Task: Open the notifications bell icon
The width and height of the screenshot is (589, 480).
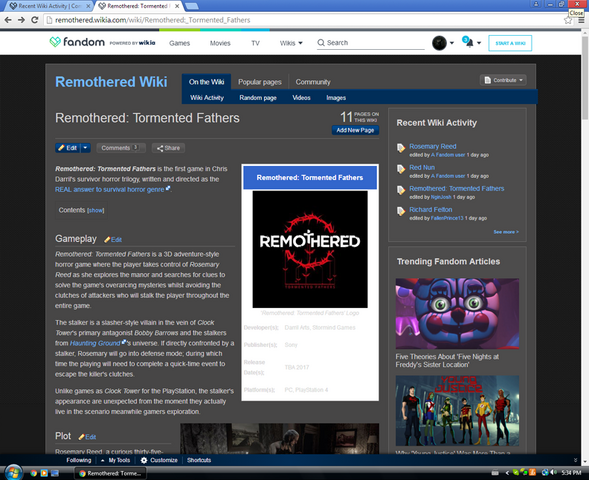Action: (x=469, y=43)
